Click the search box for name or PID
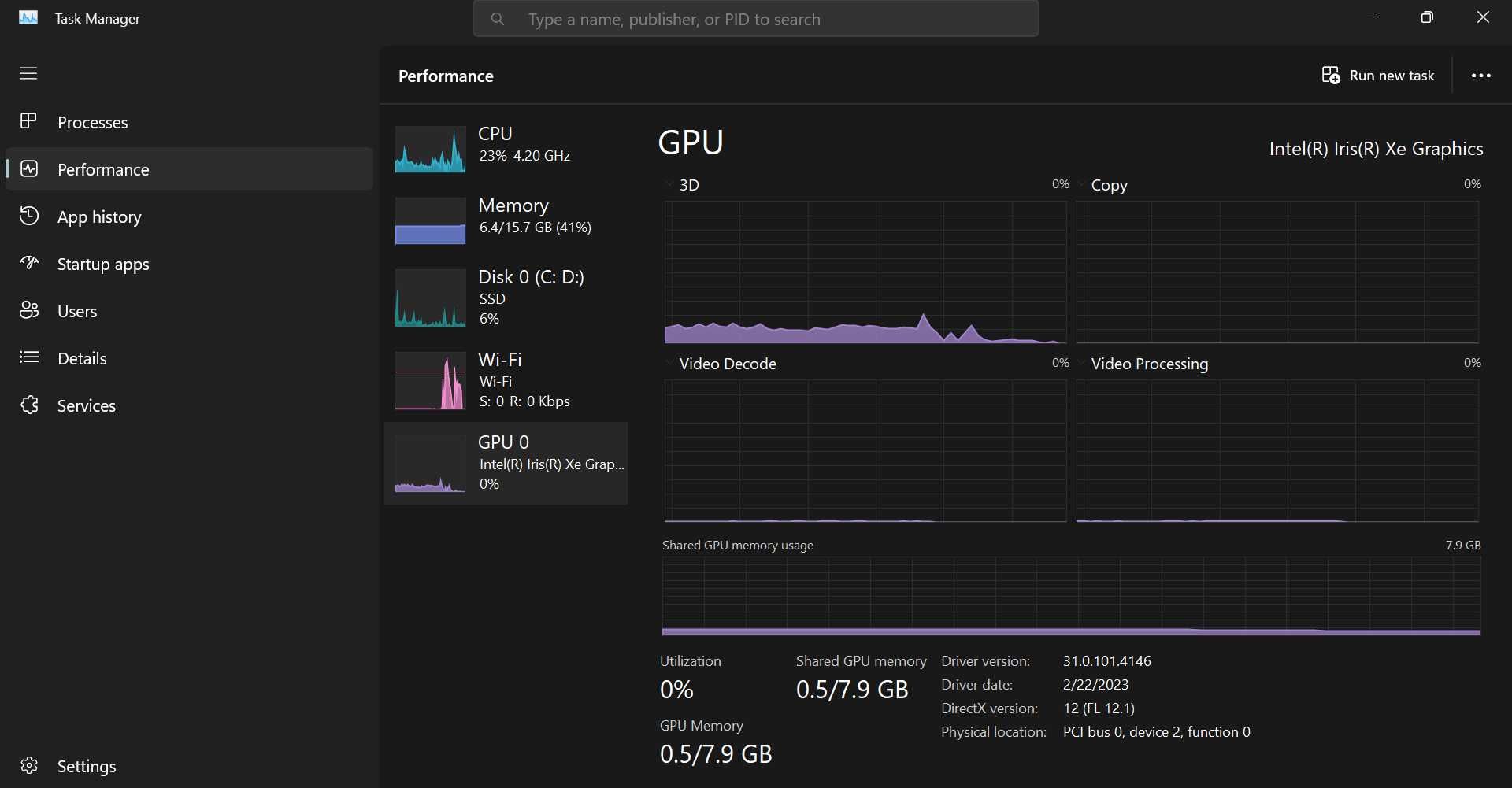 [x=756, y=19]
